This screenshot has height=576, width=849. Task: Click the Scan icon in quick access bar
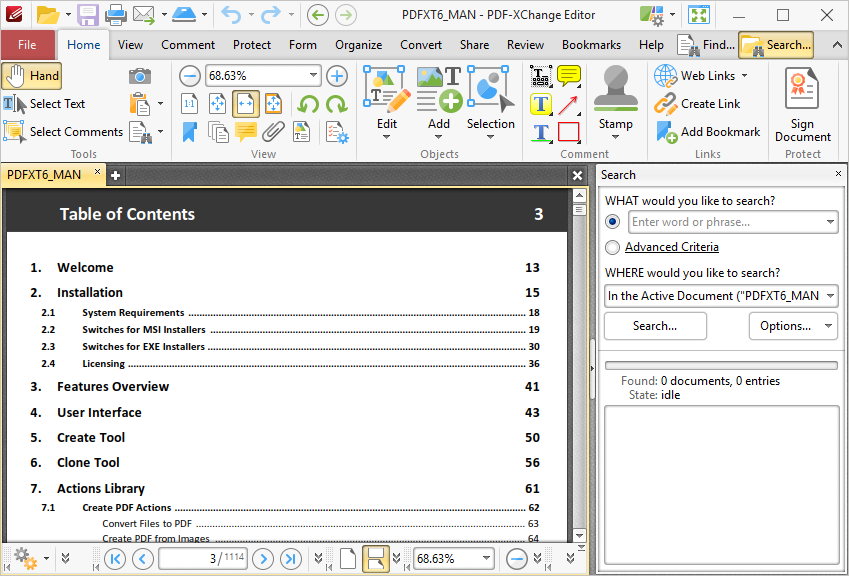pyautogui.click(x=184, y=15)
